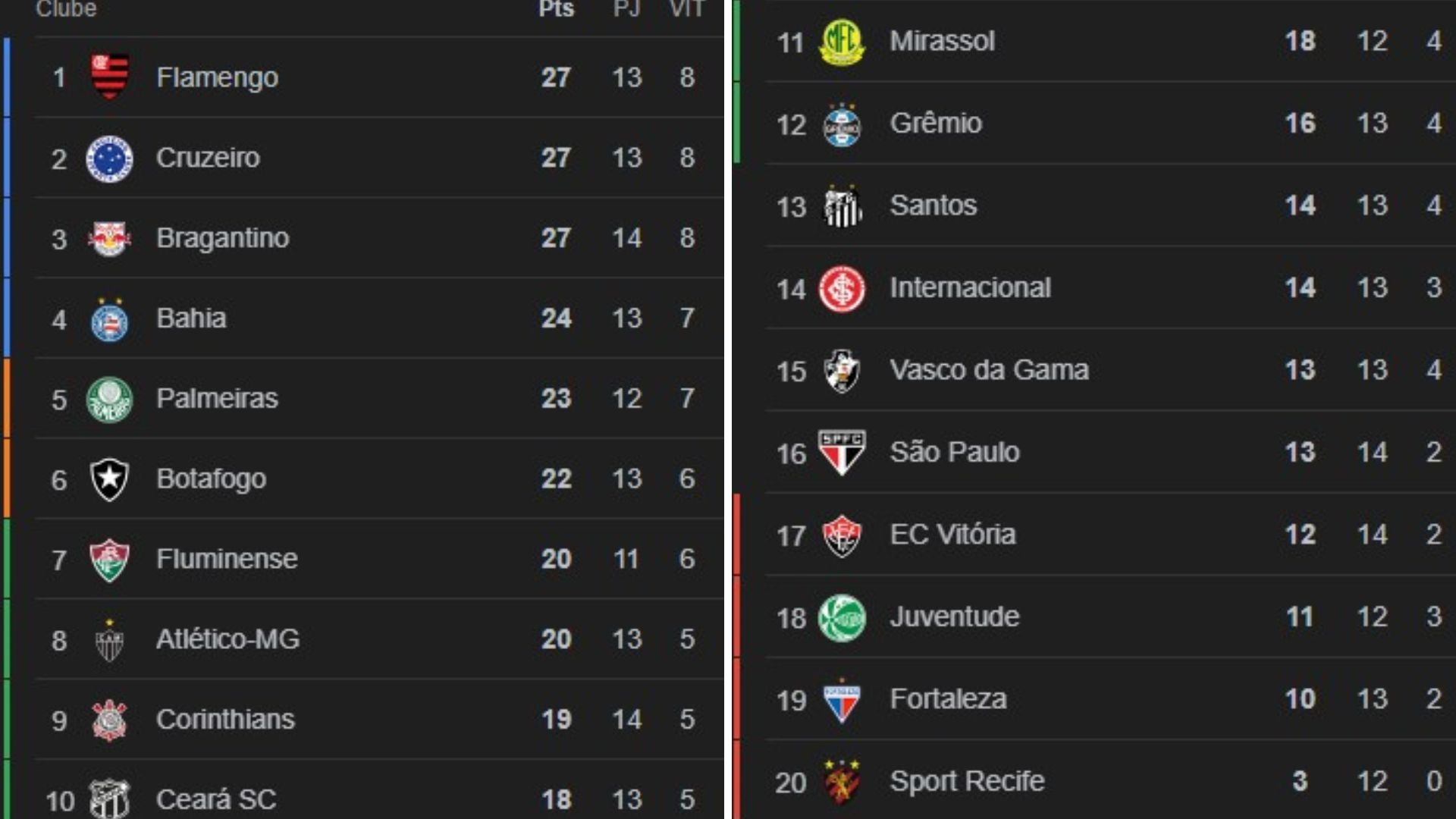Click Santos points value 14
Viewport: 1456px width, 819px height.
pos(1300,206)
